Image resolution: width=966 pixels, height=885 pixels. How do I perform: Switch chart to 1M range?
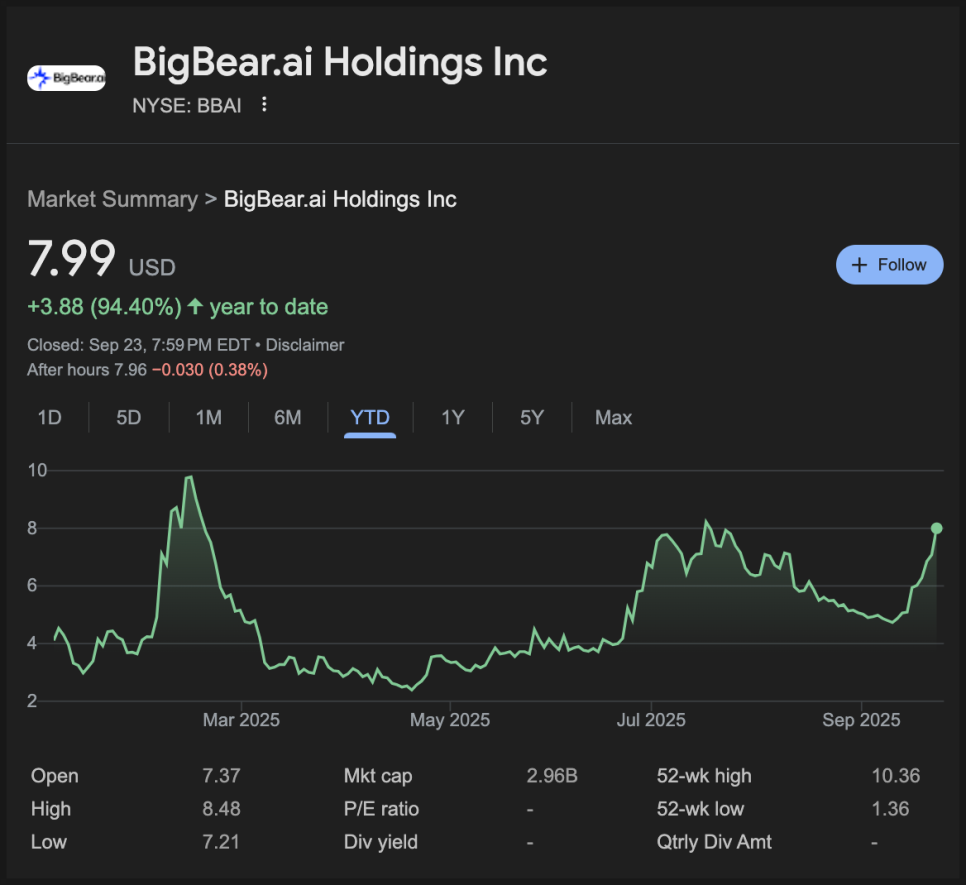[209, 418]
